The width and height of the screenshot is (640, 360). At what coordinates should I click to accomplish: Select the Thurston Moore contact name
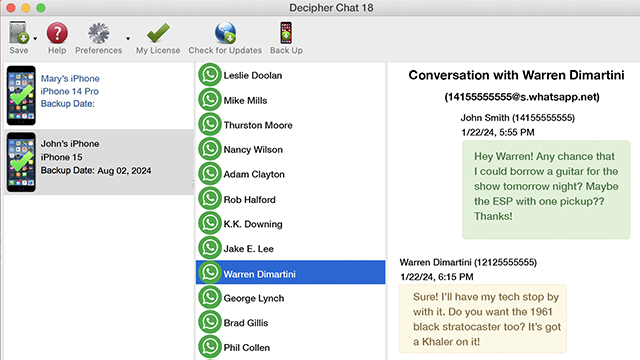[258, 125]
